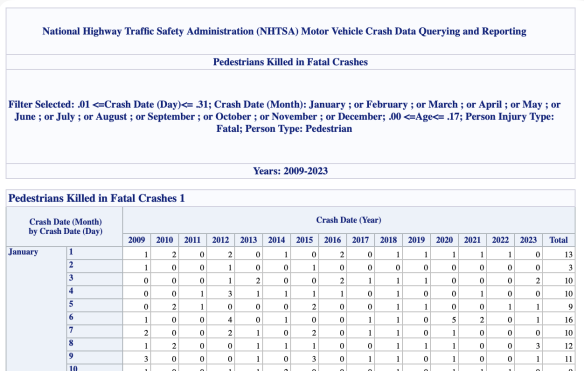Screen dimensions: 584x371
Task: Click the Total value 9 for January 5
Action: [x=571, y=307]
